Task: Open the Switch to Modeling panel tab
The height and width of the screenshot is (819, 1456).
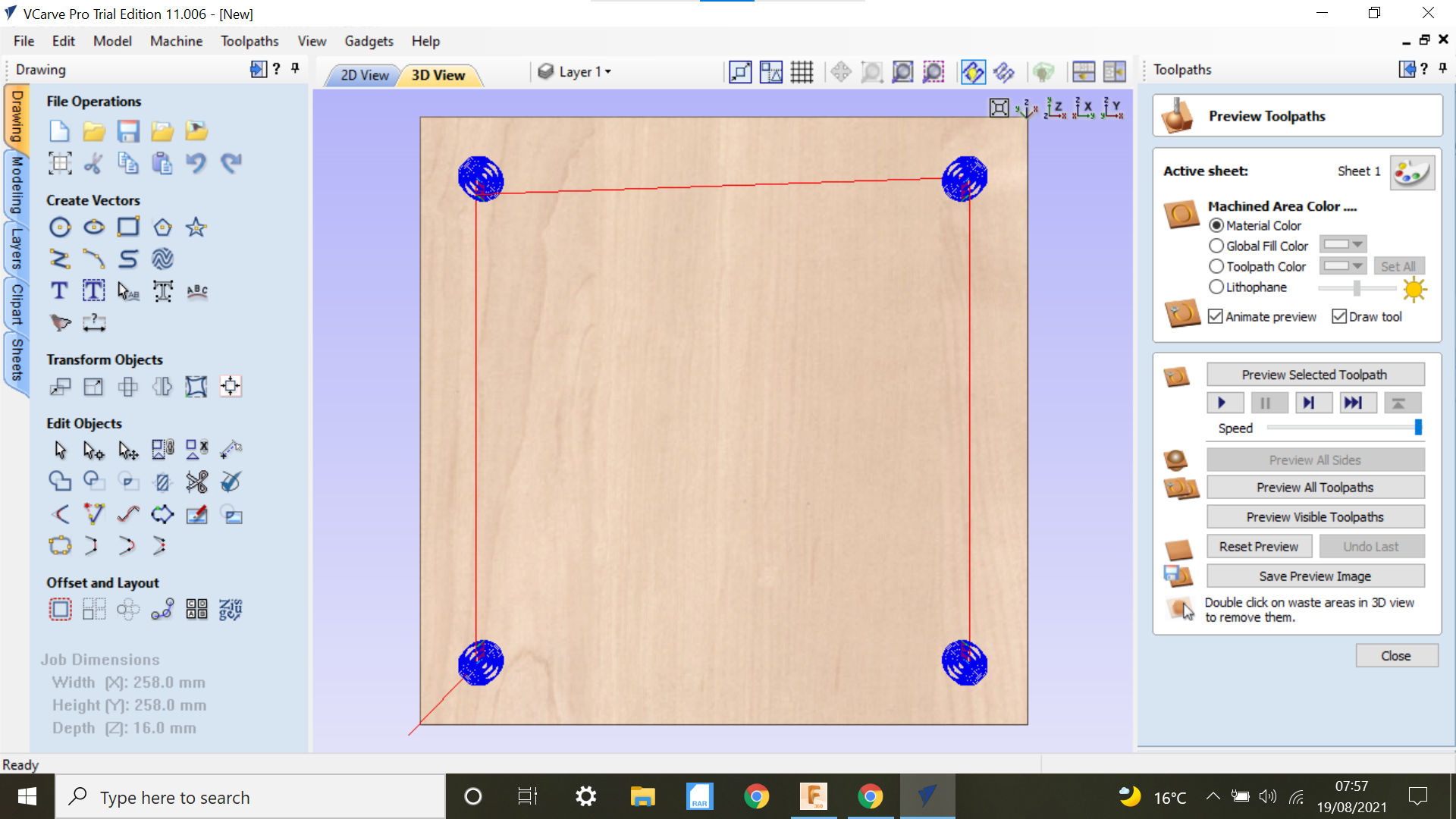Action: coord(15,190)
